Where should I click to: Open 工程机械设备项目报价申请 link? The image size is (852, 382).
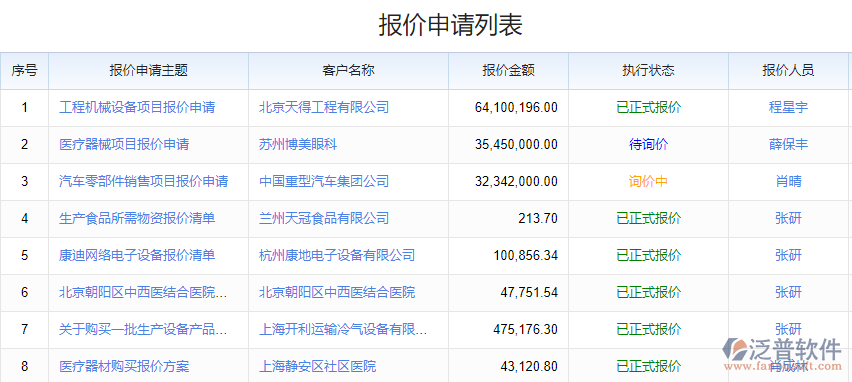click(x=137, y=108)
